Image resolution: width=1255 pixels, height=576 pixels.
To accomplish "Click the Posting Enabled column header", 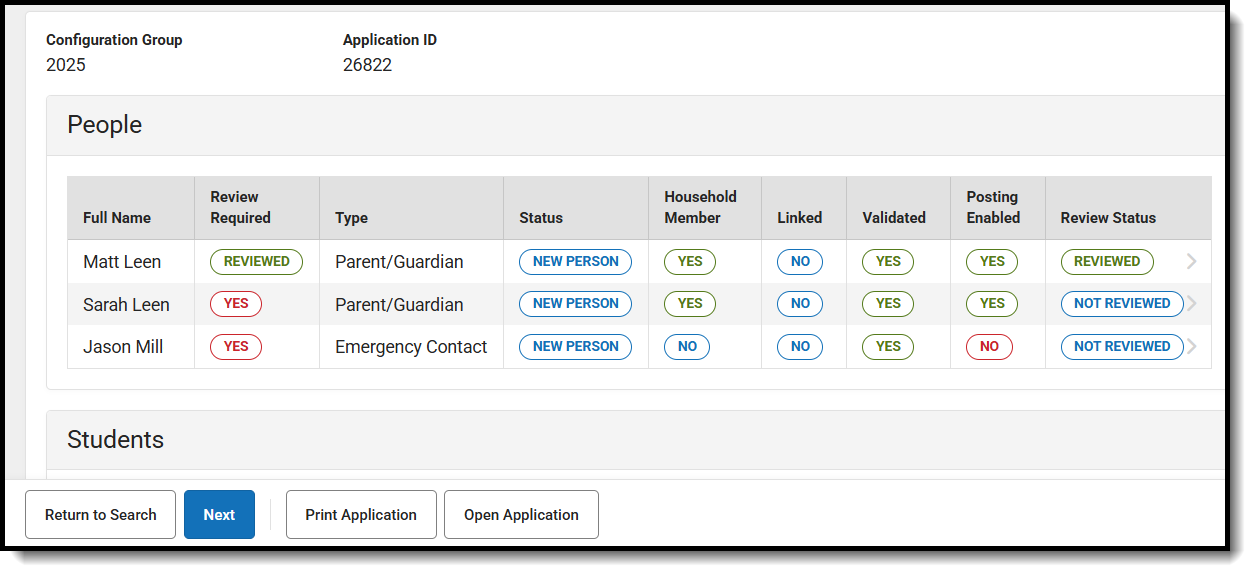I will pos(992,207).
